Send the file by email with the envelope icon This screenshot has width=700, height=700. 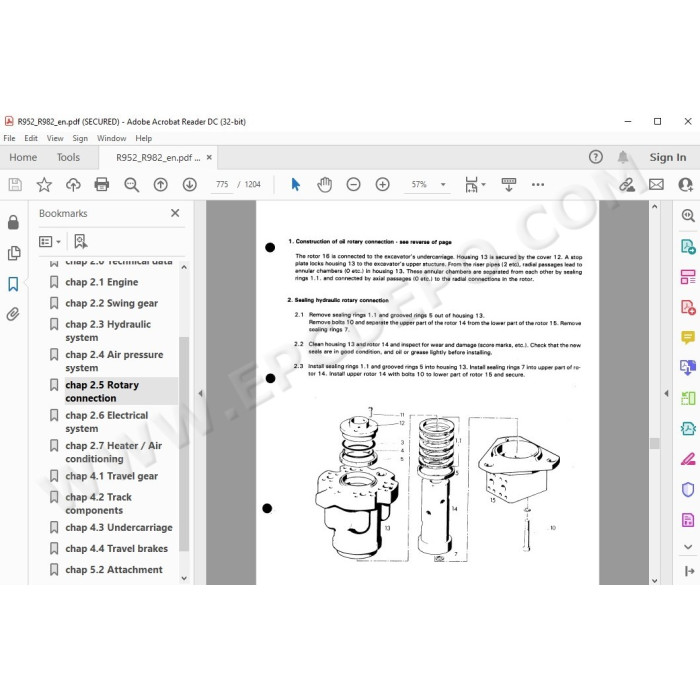coord(656,184)
